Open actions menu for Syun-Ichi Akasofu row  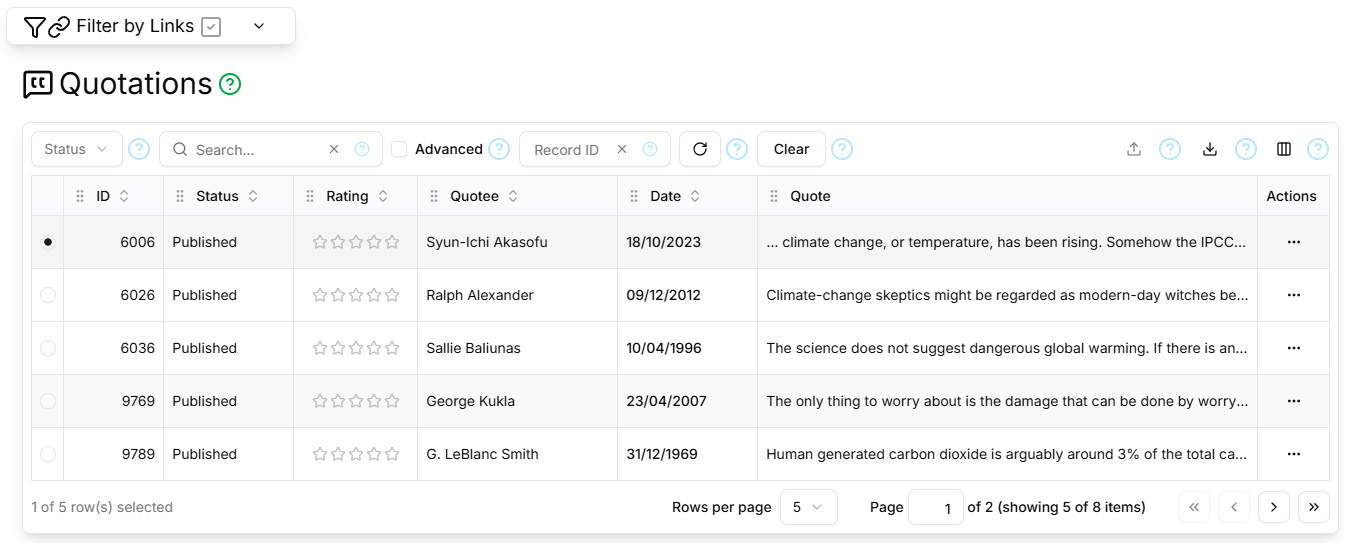pyautogui.click(x=1294, y=242)
